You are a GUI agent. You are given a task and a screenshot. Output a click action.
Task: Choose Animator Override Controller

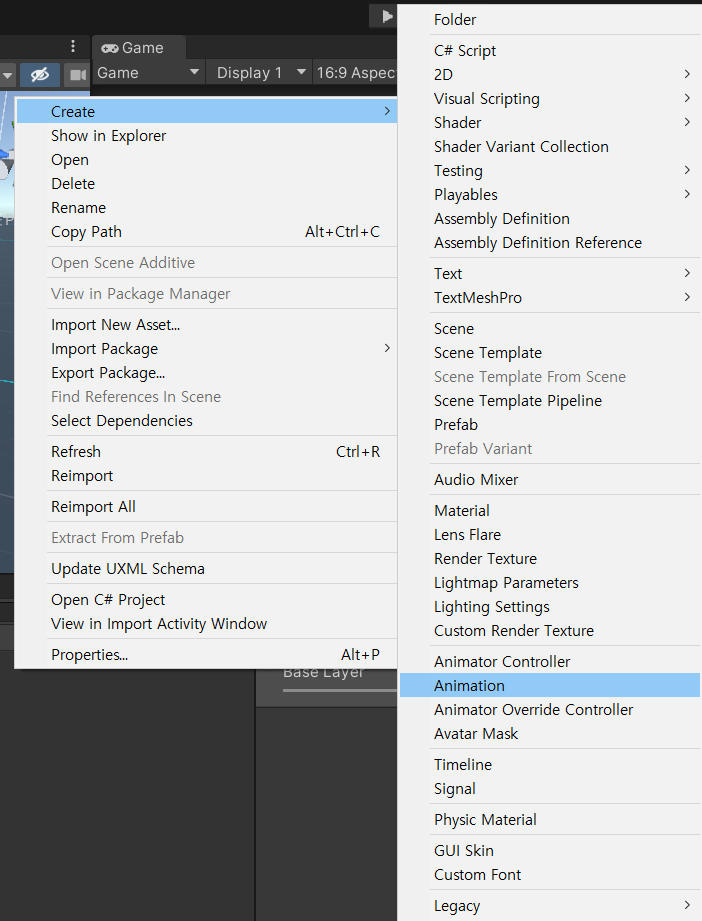point(550,710)
